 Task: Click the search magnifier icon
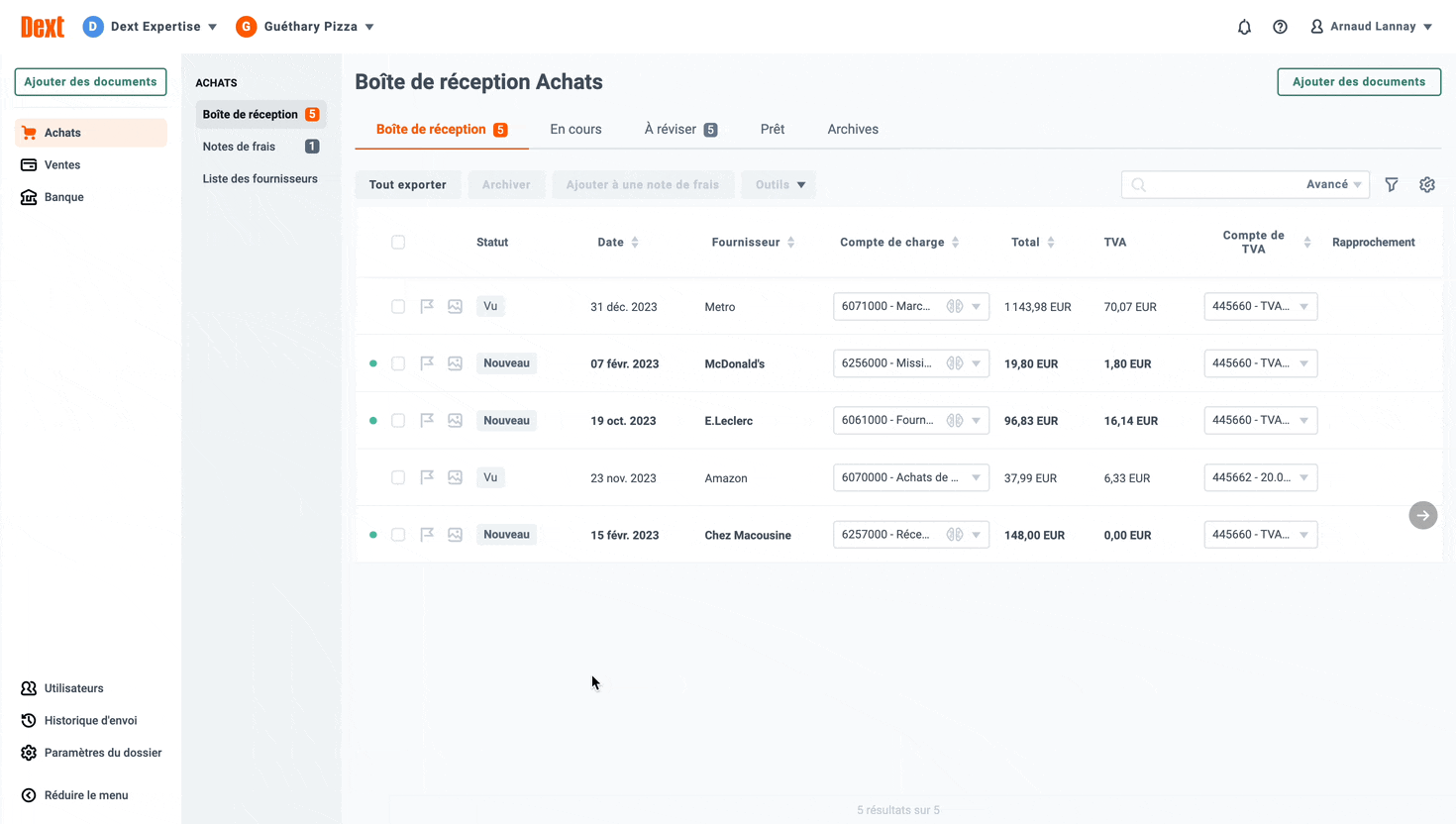coord(1139,185)
